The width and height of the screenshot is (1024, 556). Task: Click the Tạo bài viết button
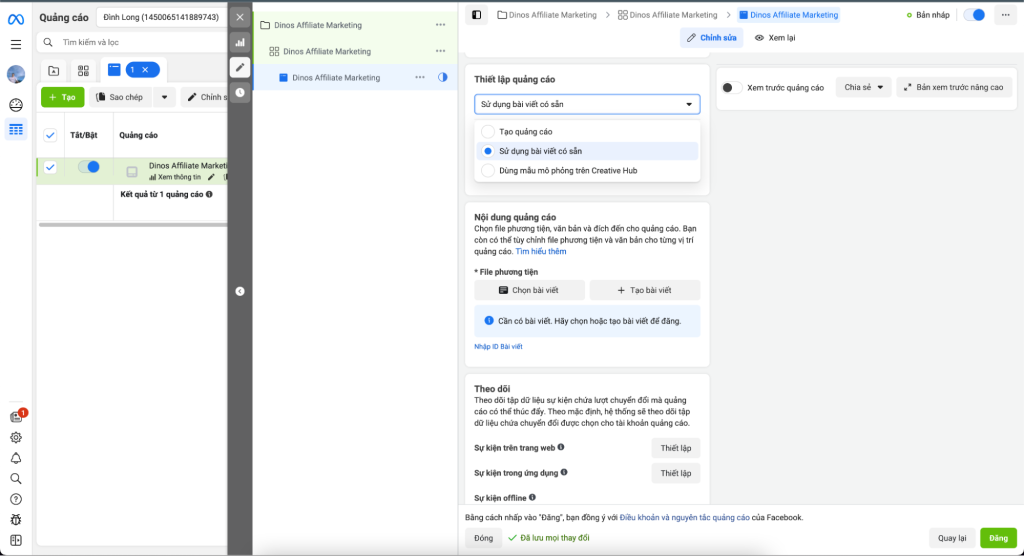click(x=645, y=290)
